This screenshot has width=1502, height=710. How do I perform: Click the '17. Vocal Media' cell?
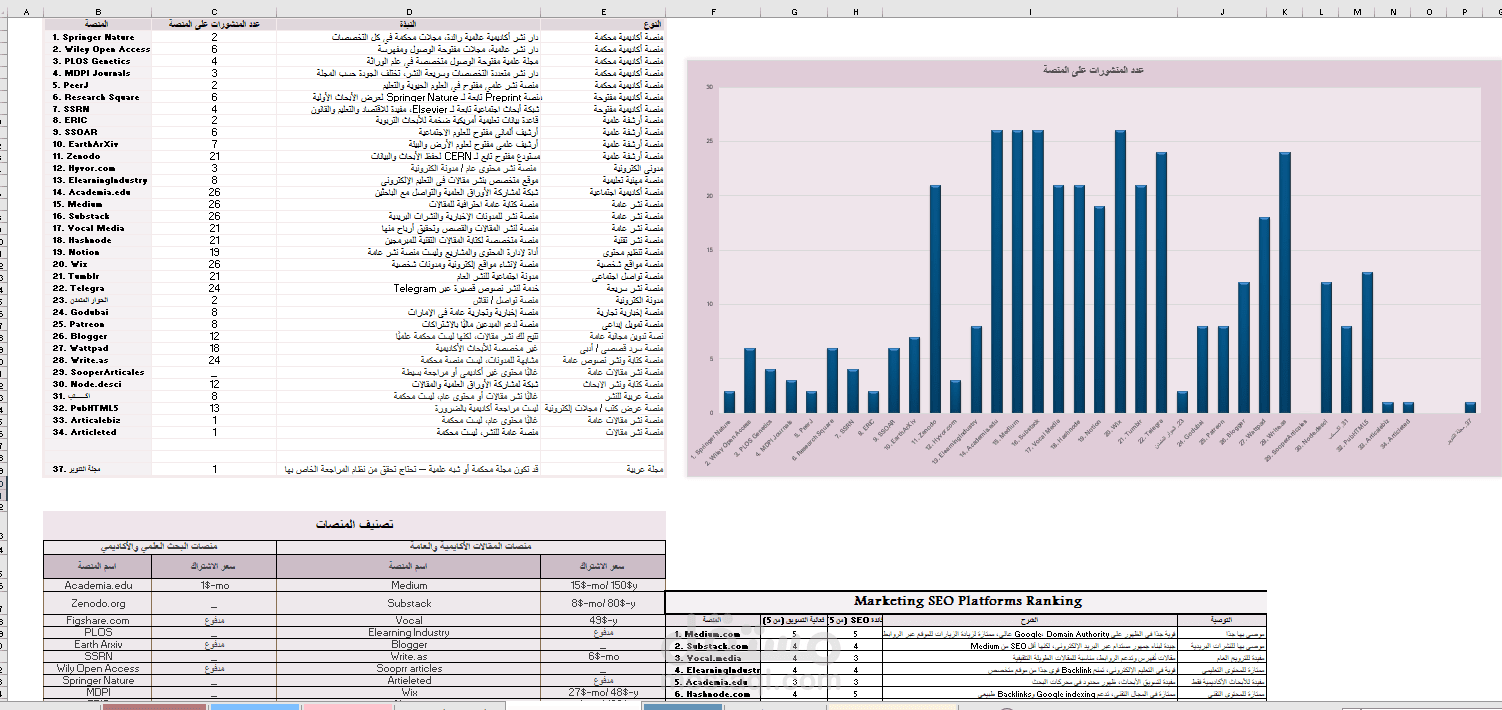97,228
